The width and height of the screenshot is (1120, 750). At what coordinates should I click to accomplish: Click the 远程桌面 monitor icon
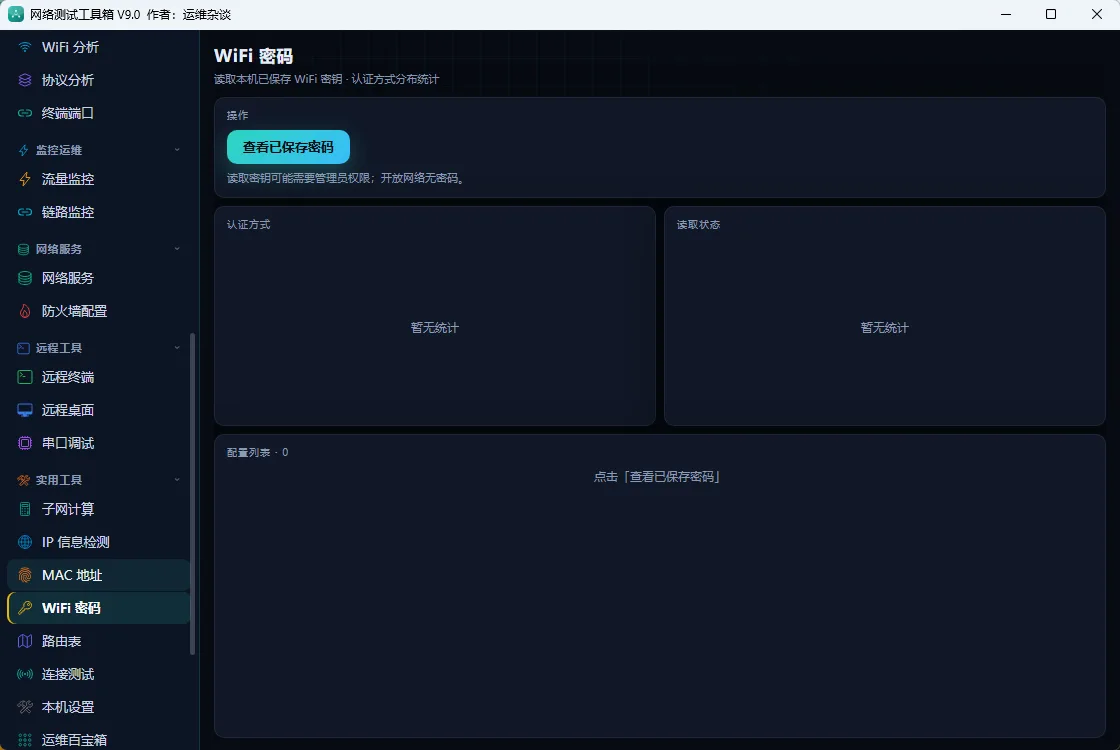point(25,410)
